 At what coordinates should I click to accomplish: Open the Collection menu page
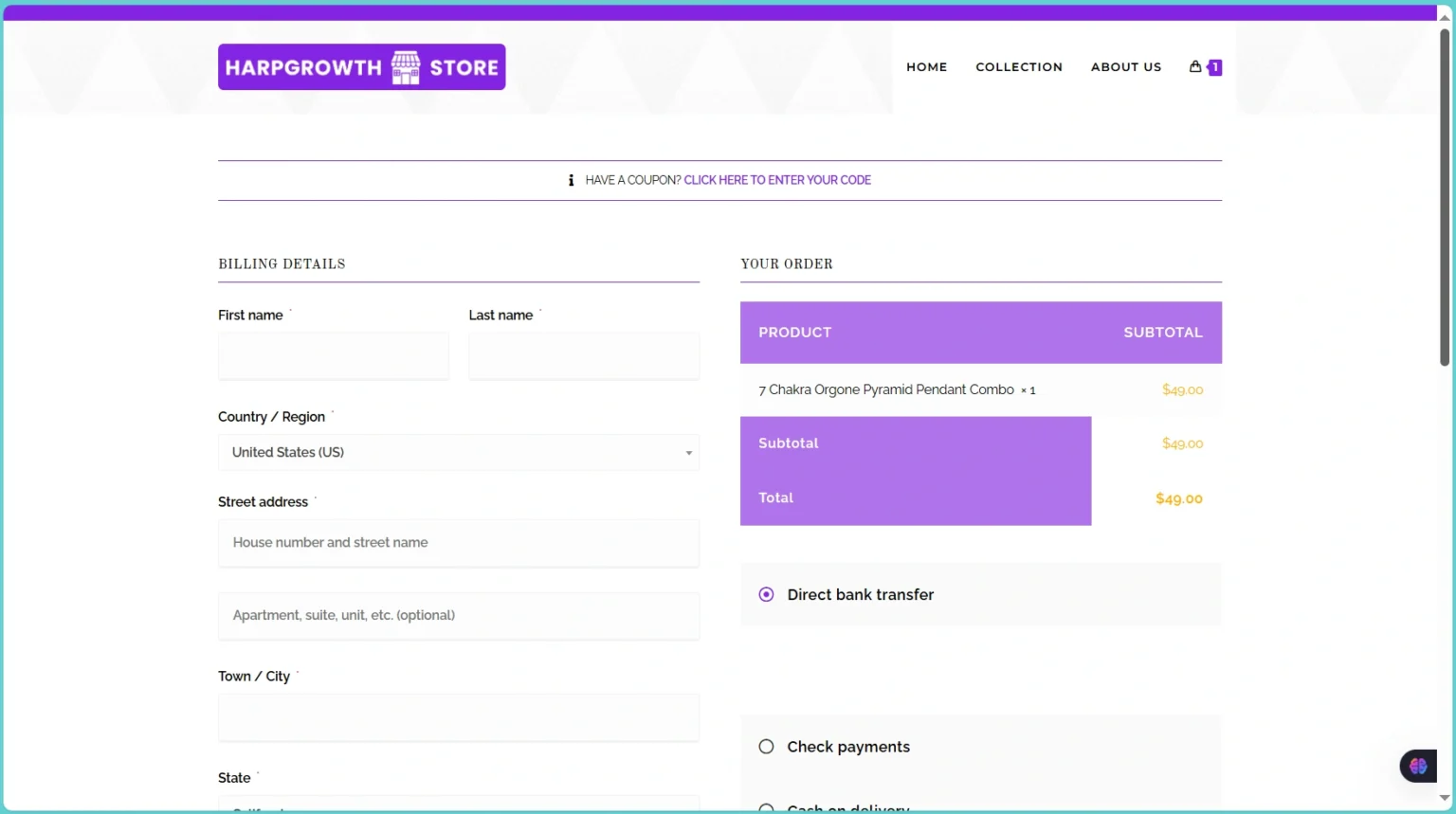(x=1019, y=67)
